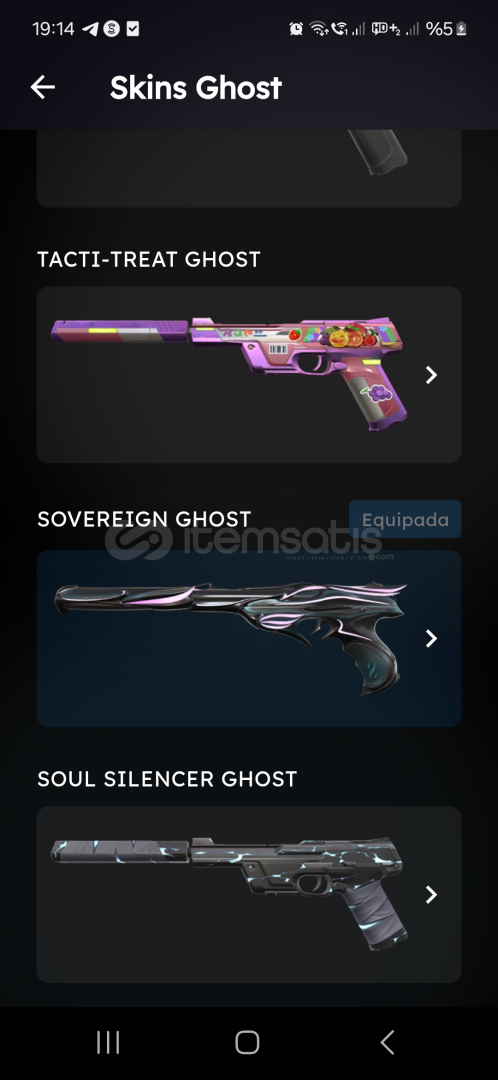
Task: Tap the Skins Ghost page title
Action: (x=196, y=87)
